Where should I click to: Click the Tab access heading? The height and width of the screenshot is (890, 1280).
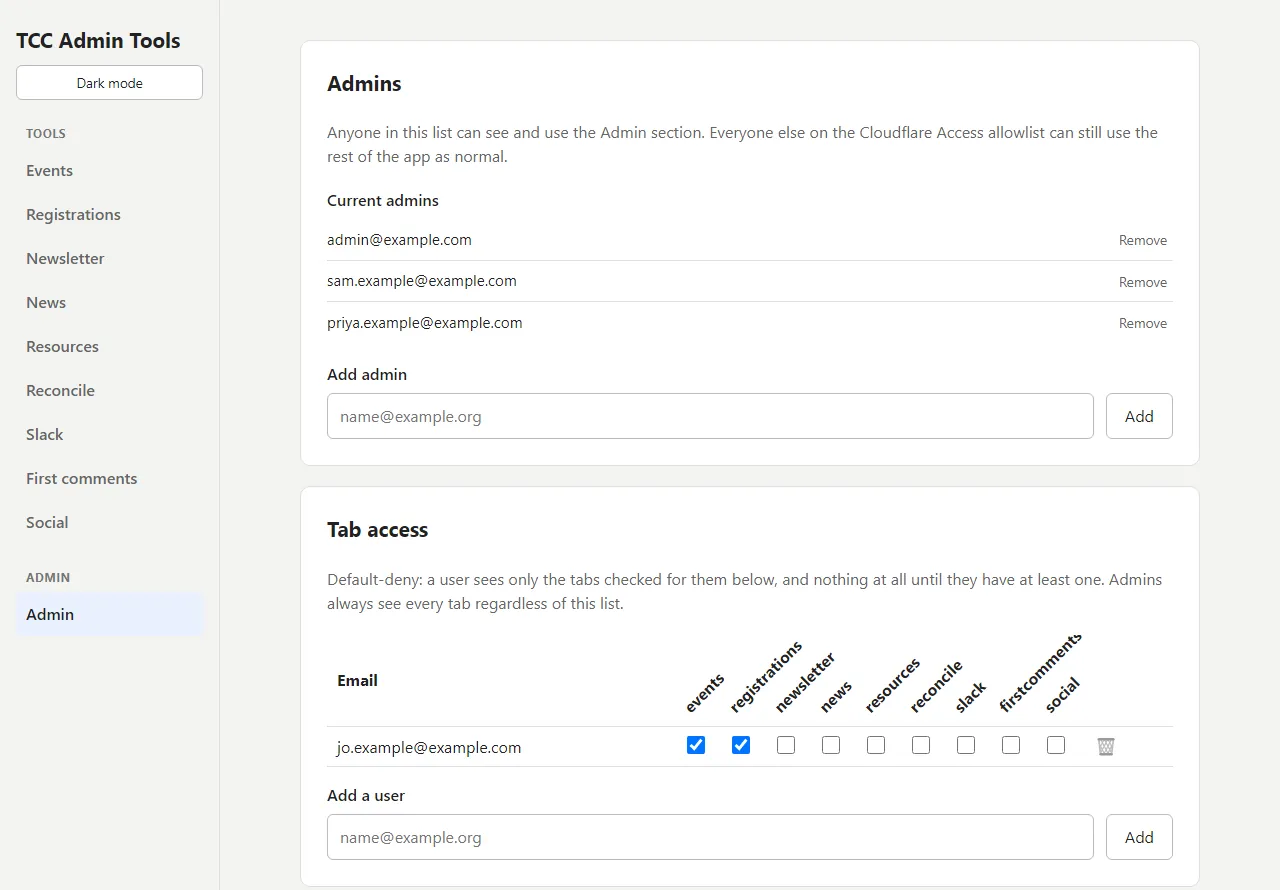[377, 530]
